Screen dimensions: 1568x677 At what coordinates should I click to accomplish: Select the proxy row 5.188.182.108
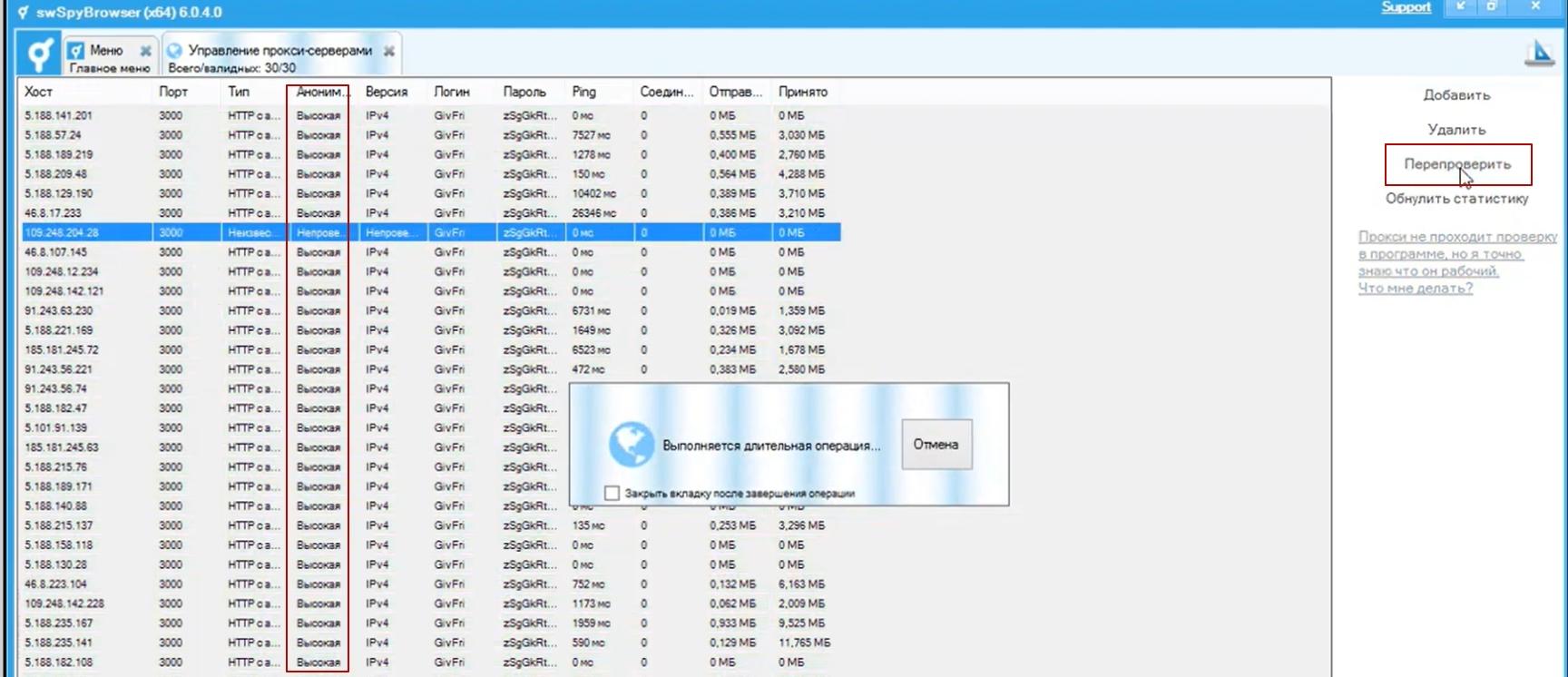click(431, 662)
